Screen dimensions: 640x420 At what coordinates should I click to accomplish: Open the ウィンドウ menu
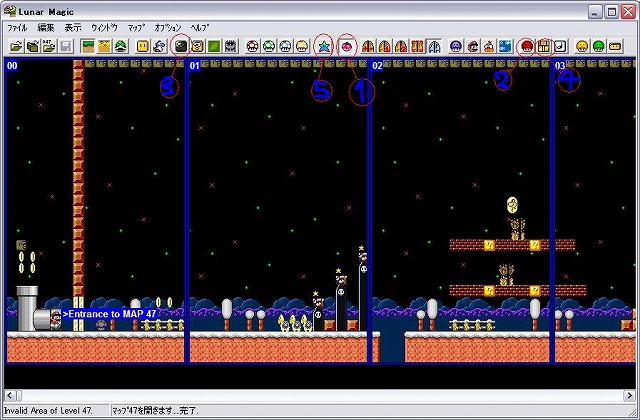coord(104,28)
